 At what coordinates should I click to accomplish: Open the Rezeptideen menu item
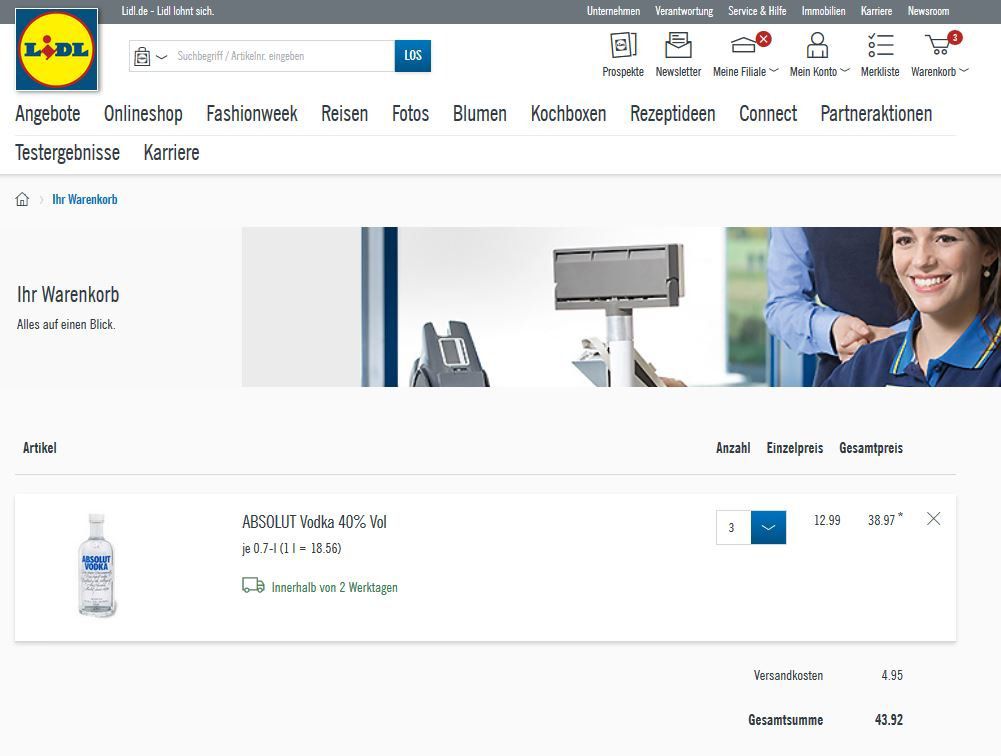point(673,114)
